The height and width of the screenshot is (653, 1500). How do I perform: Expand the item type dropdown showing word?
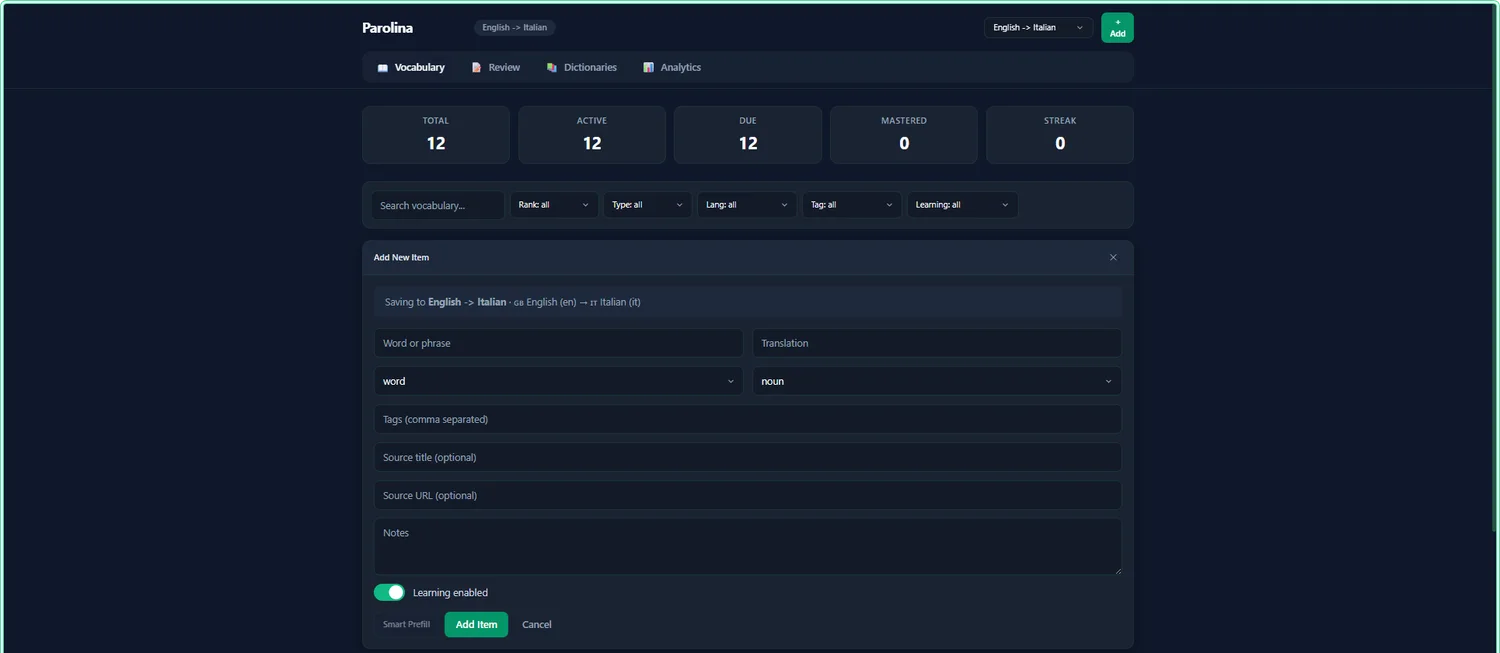click(x=558, y=381)
